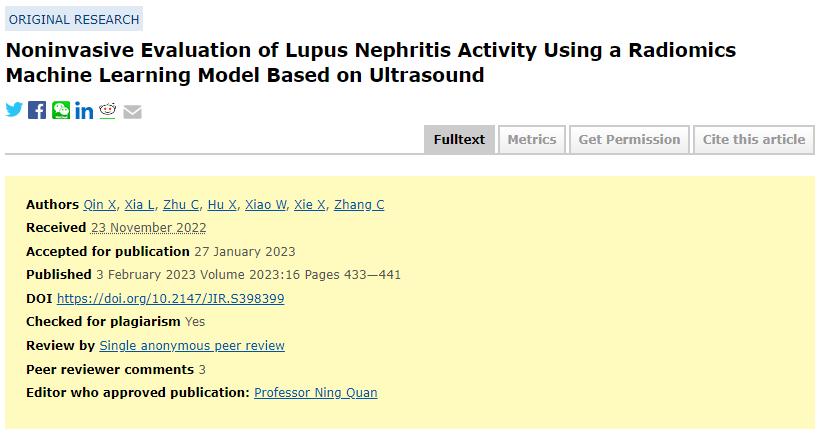Open author Xiao W link
Image resolution: width=821 pixels, height=438 pixels.
[x=266, y=205]
